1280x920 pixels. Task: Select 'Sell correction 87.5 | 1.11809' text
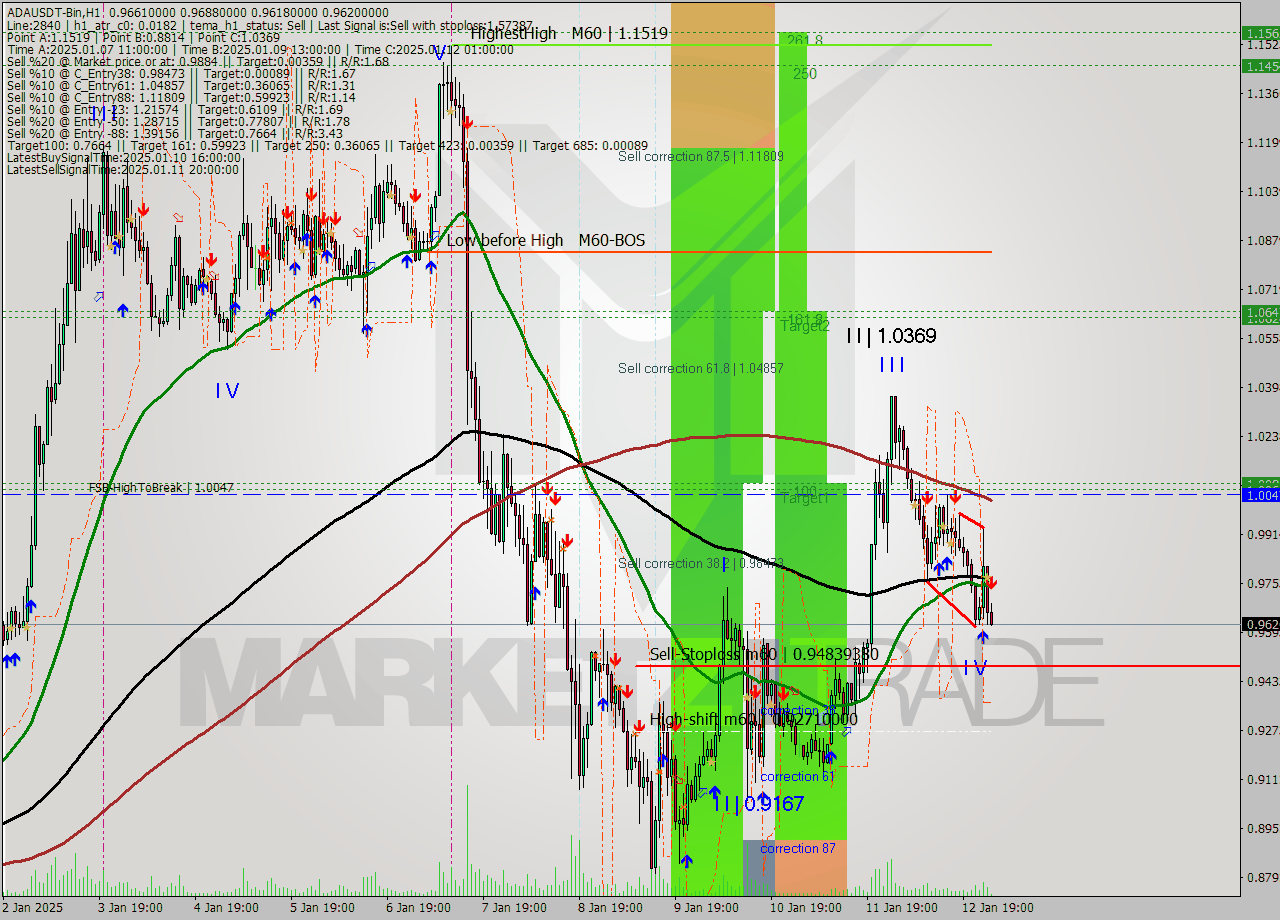tap(700, 157)
